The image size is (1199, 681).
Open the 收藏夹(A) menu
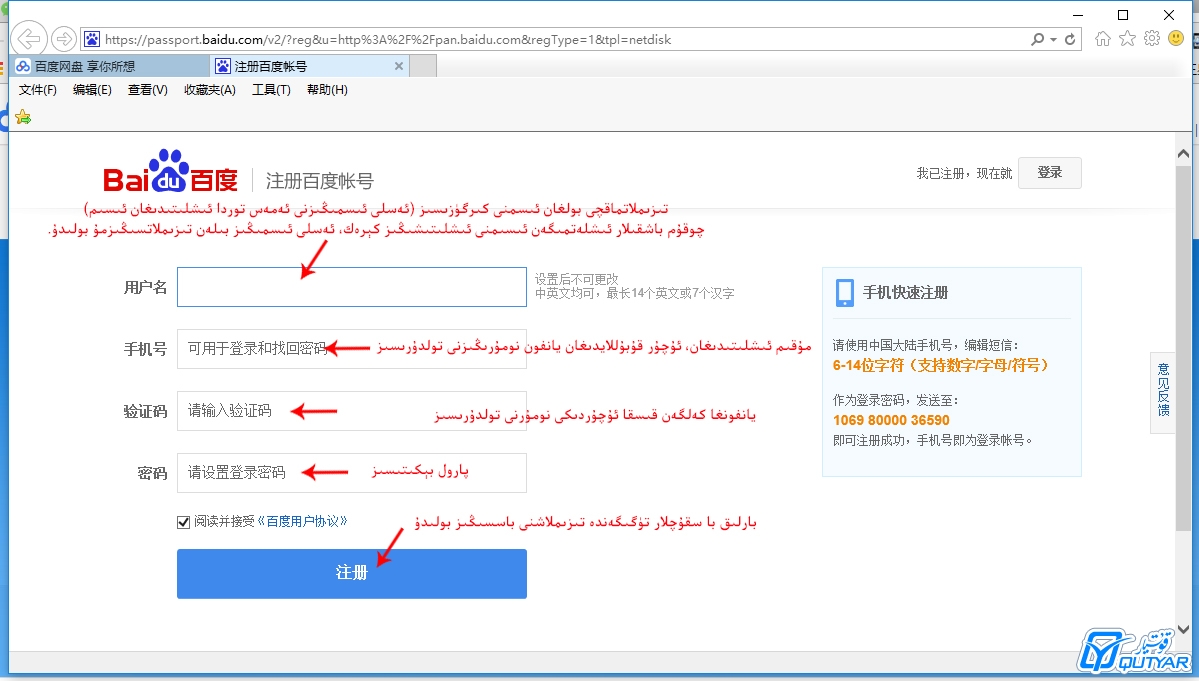click(x=210, y=90)
